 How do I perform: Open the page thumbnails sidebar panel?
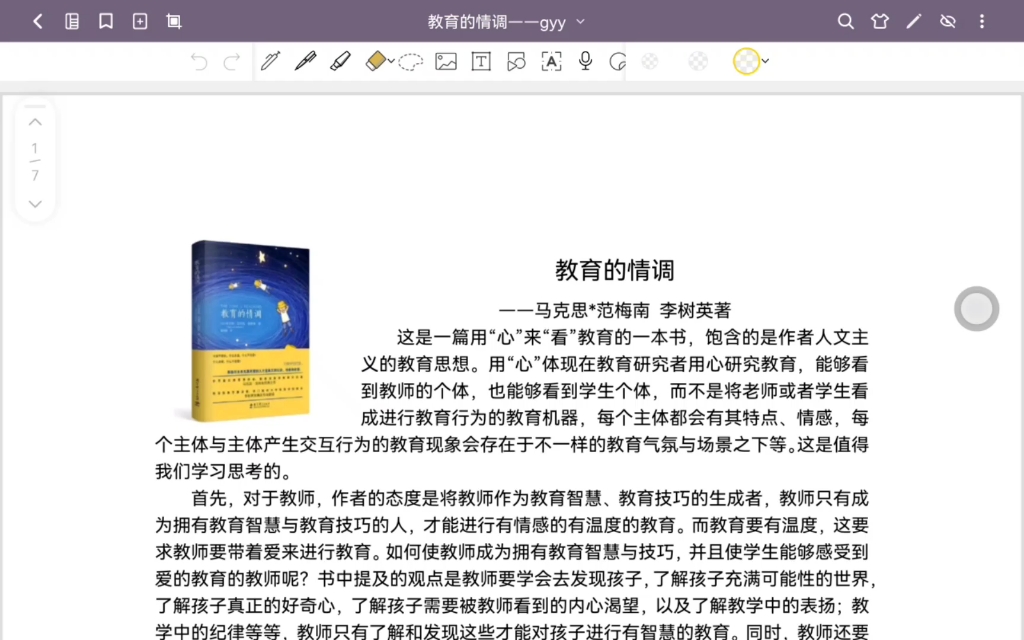pos(71,20)
